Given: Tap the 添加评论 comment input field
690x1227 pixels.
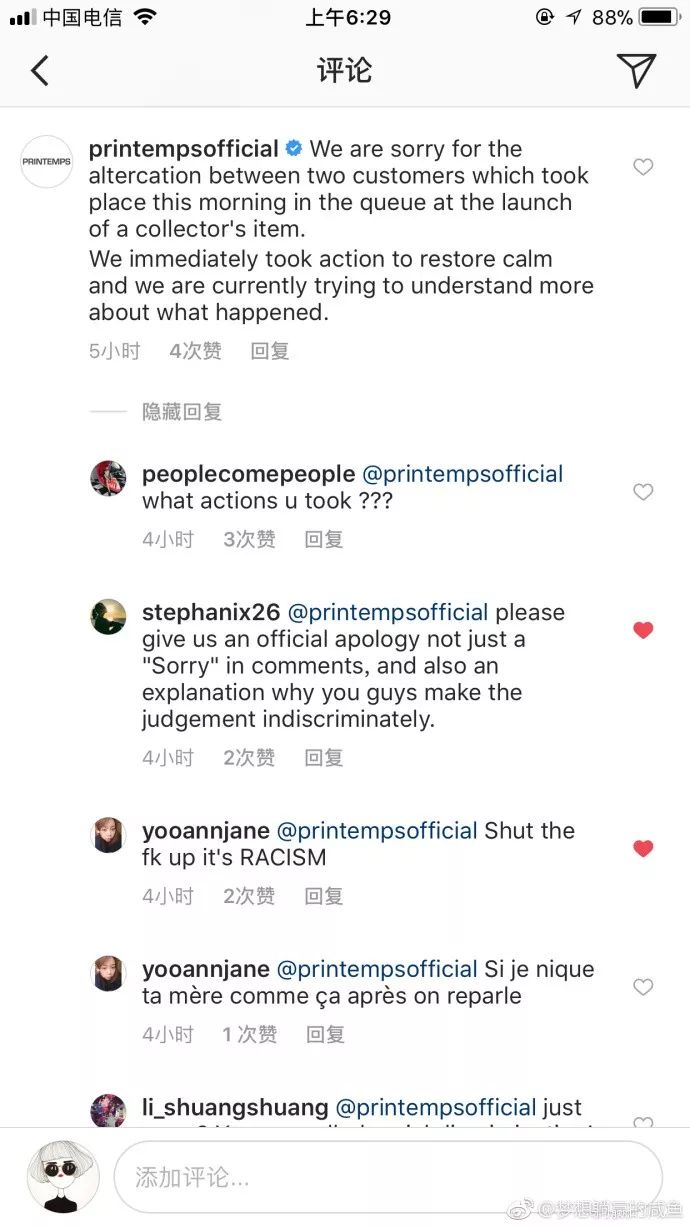Looking at the screenshot, I should pos(388,1177).
